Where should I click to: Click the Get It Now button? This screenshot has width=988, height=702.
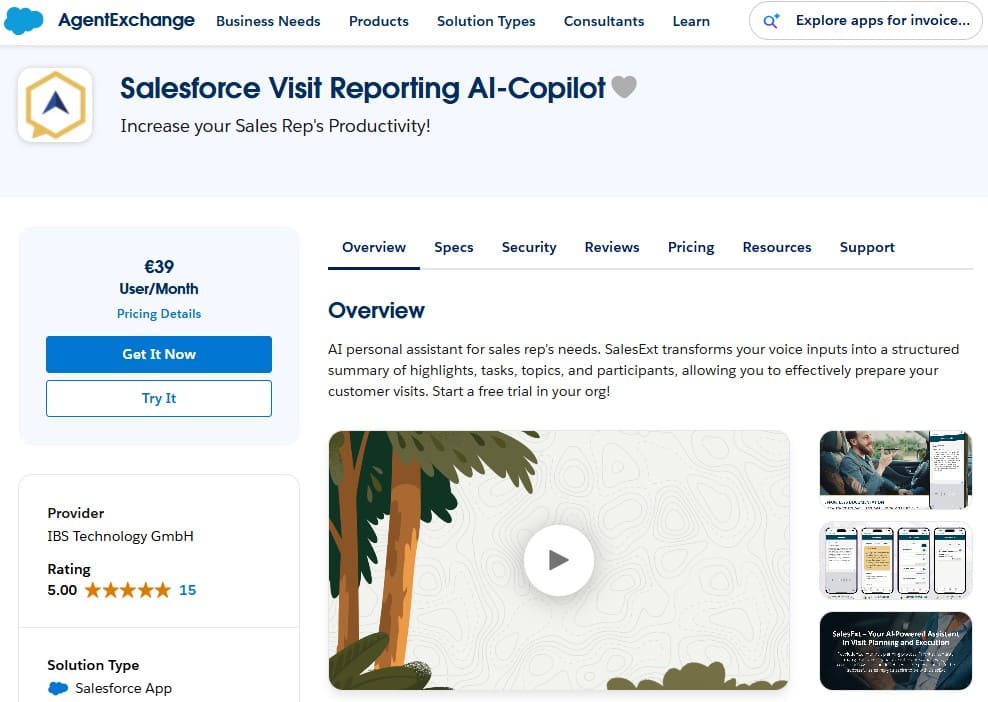click(159, 354)
